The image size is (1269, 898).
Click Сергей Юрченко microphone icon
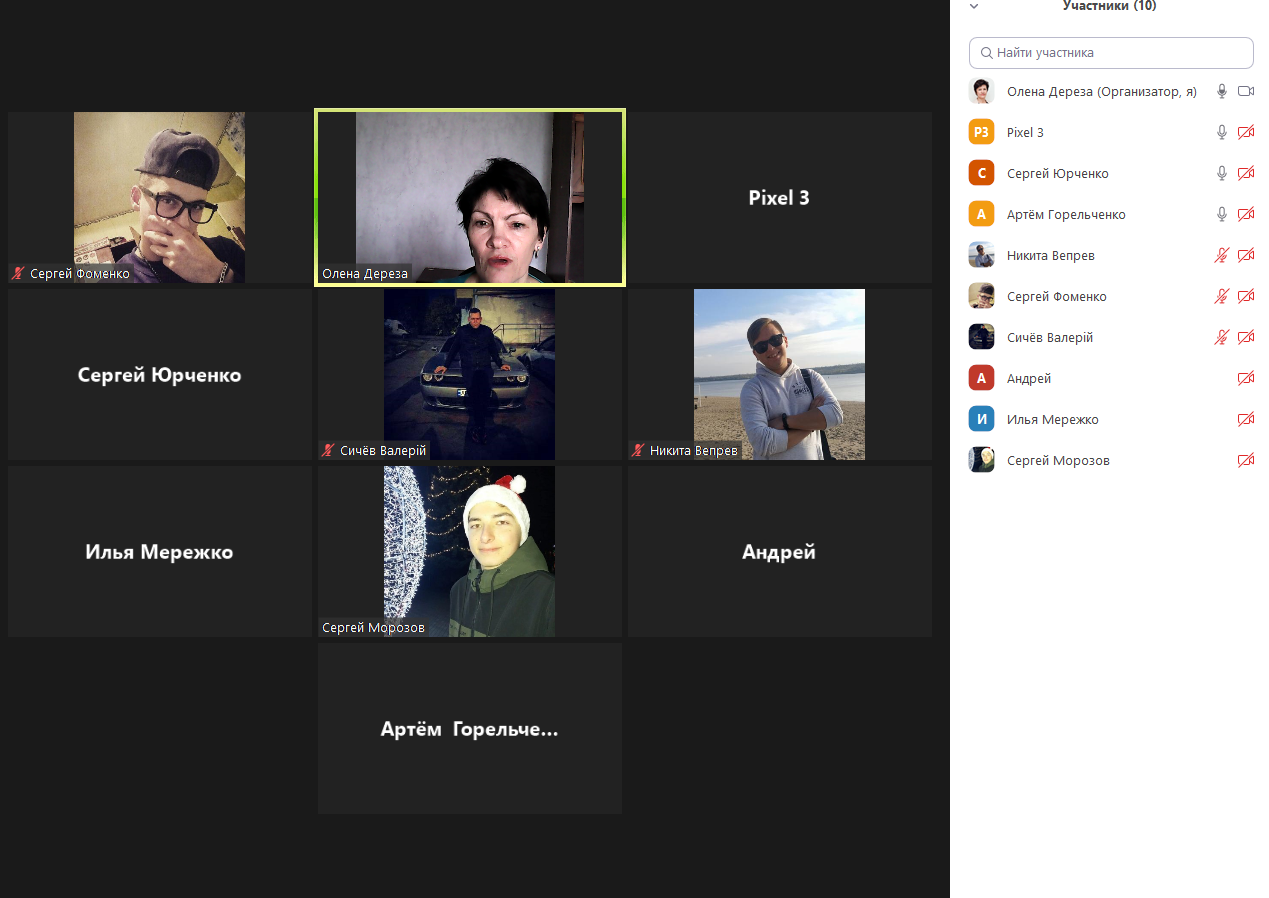[x=1221, y=173]
